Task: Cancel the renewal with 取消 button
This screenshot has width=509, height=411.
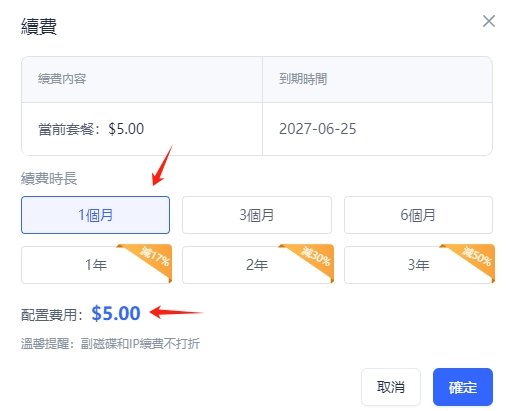Action: [391, 387]
